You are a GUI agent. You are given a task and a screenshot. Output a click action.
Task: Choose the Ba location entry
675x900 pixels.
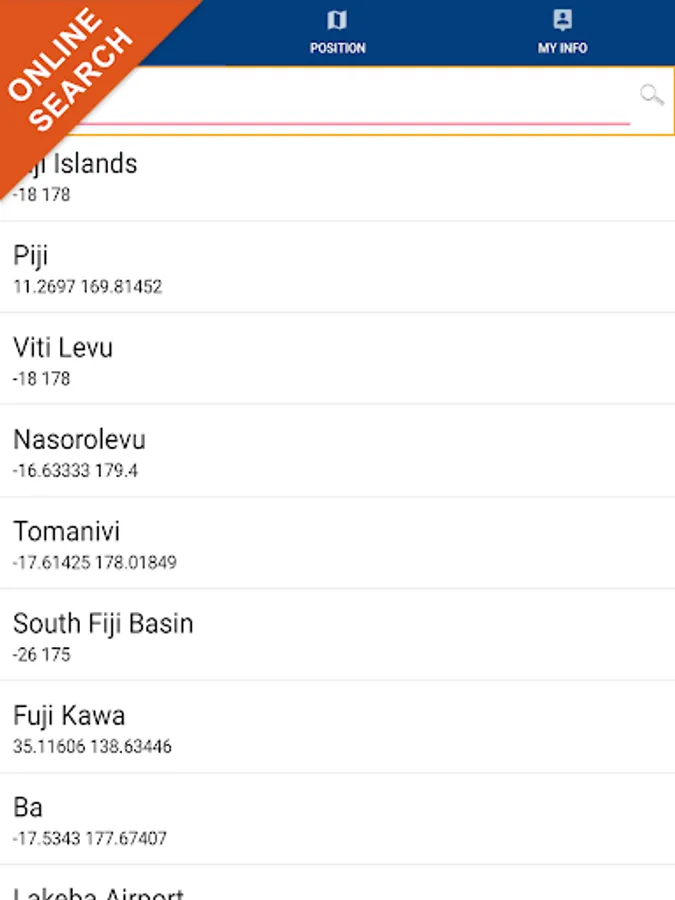coord(28,808)
